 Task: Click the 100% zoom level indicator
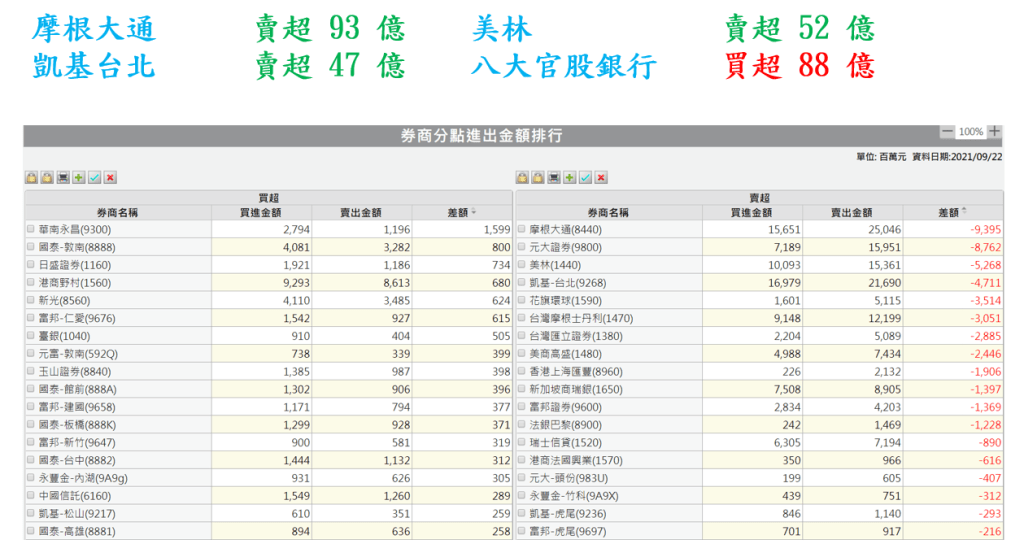pyautogui.click(x=970, y=132)
